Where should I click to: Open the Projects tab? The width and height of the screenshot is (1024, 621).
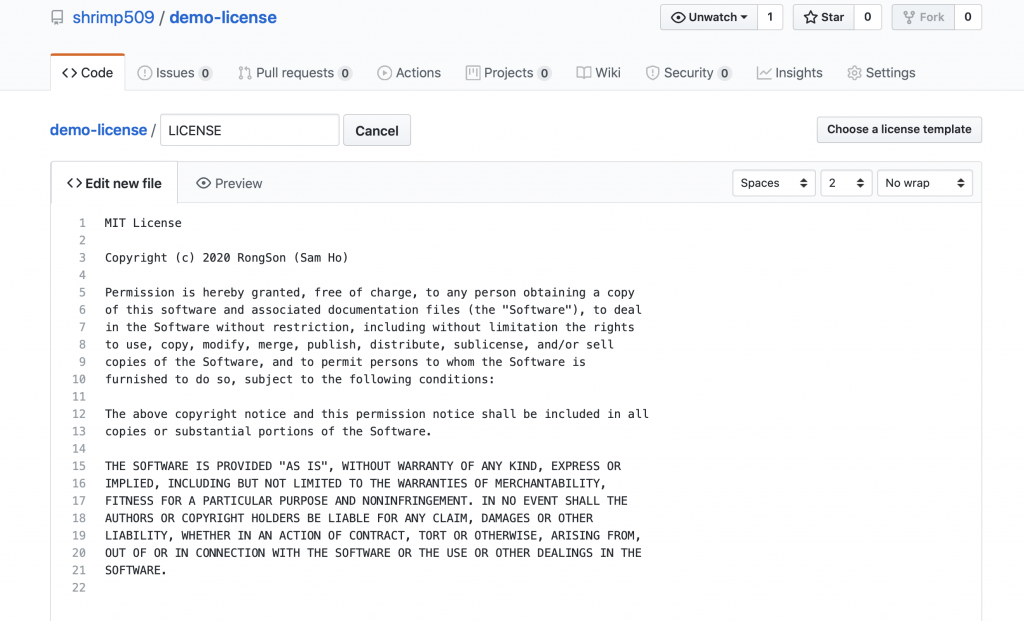[x=508, y=72]
